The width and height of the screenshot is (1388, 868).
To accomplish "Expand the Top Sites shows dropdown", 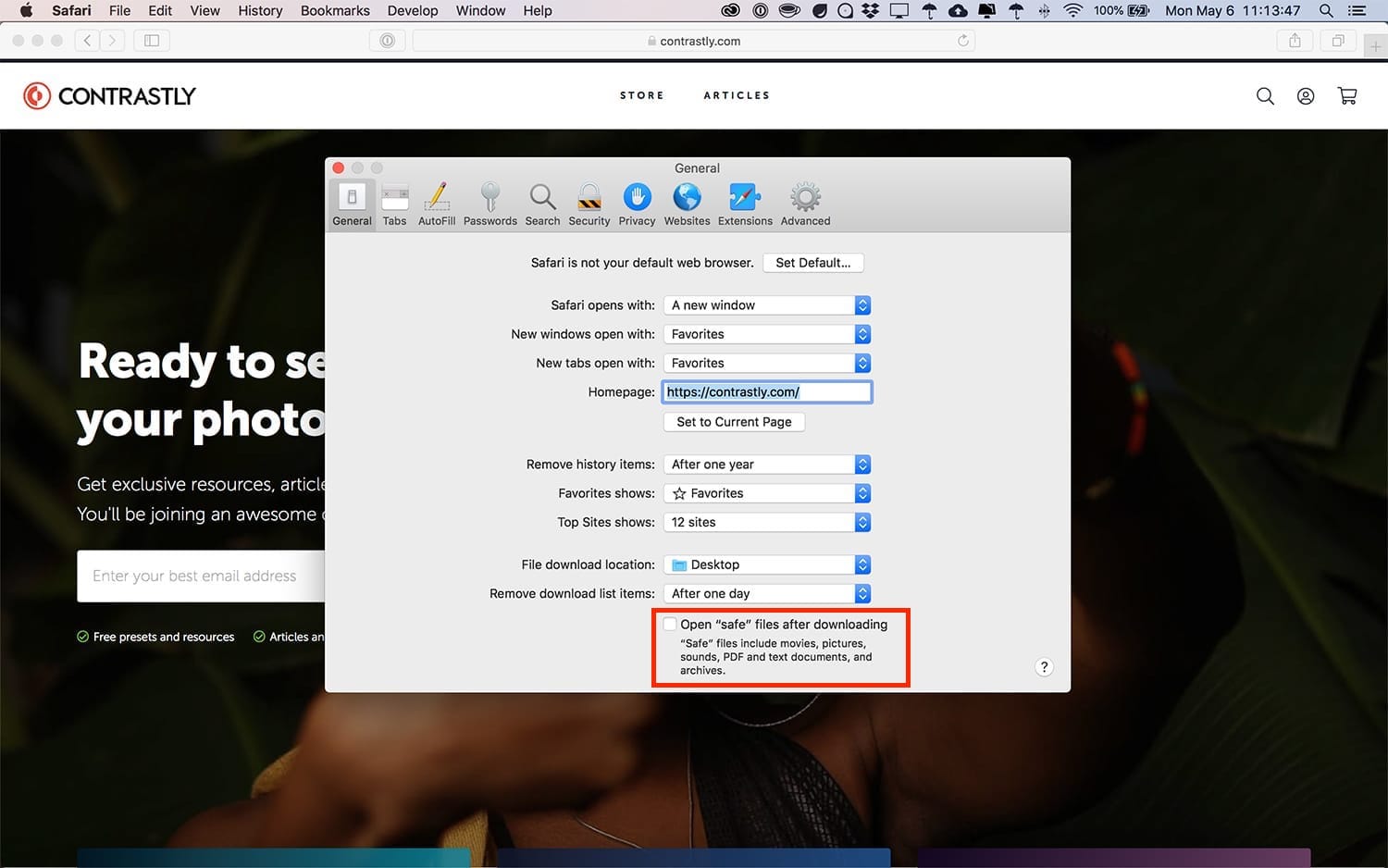I will [x=767, y=522].
